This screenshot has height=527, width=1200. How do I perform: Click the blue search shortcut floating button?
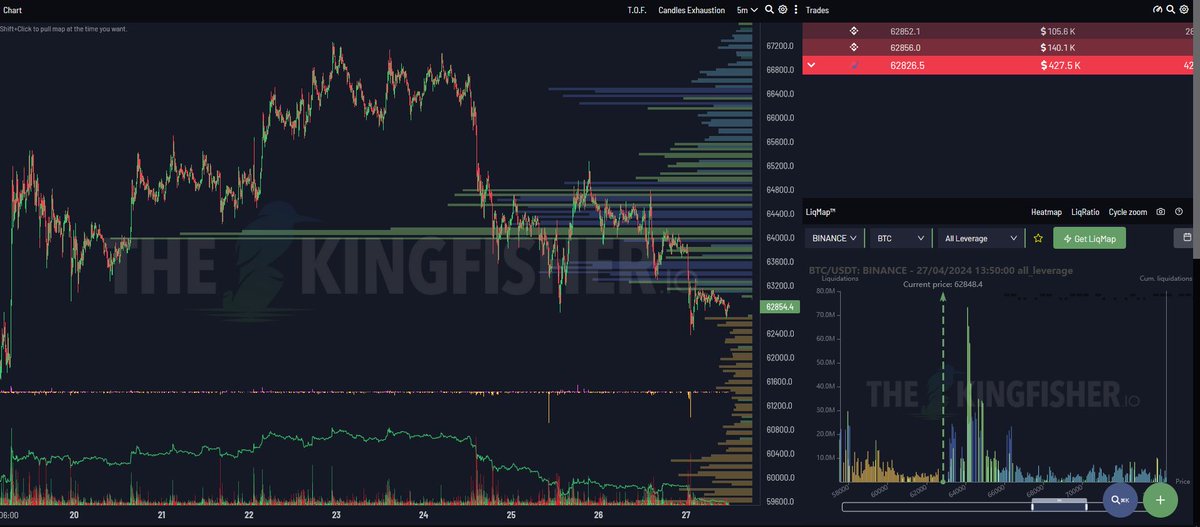[1120, 499]
